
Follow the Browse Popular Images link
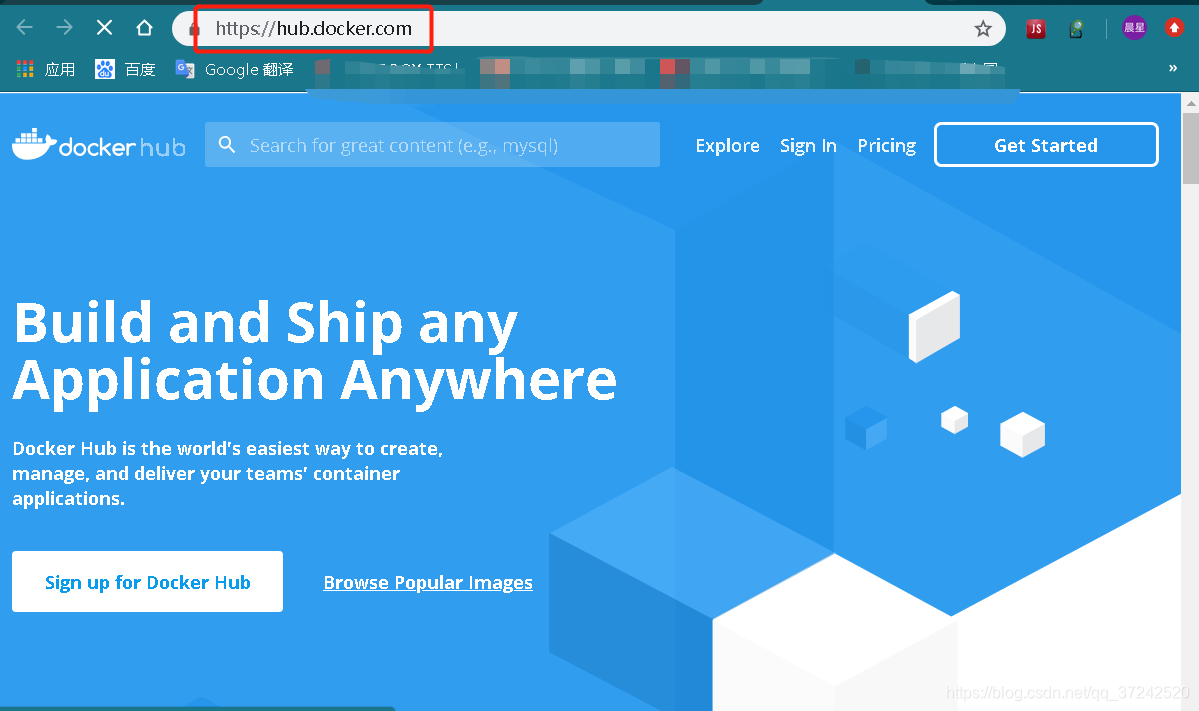[428, 583]
